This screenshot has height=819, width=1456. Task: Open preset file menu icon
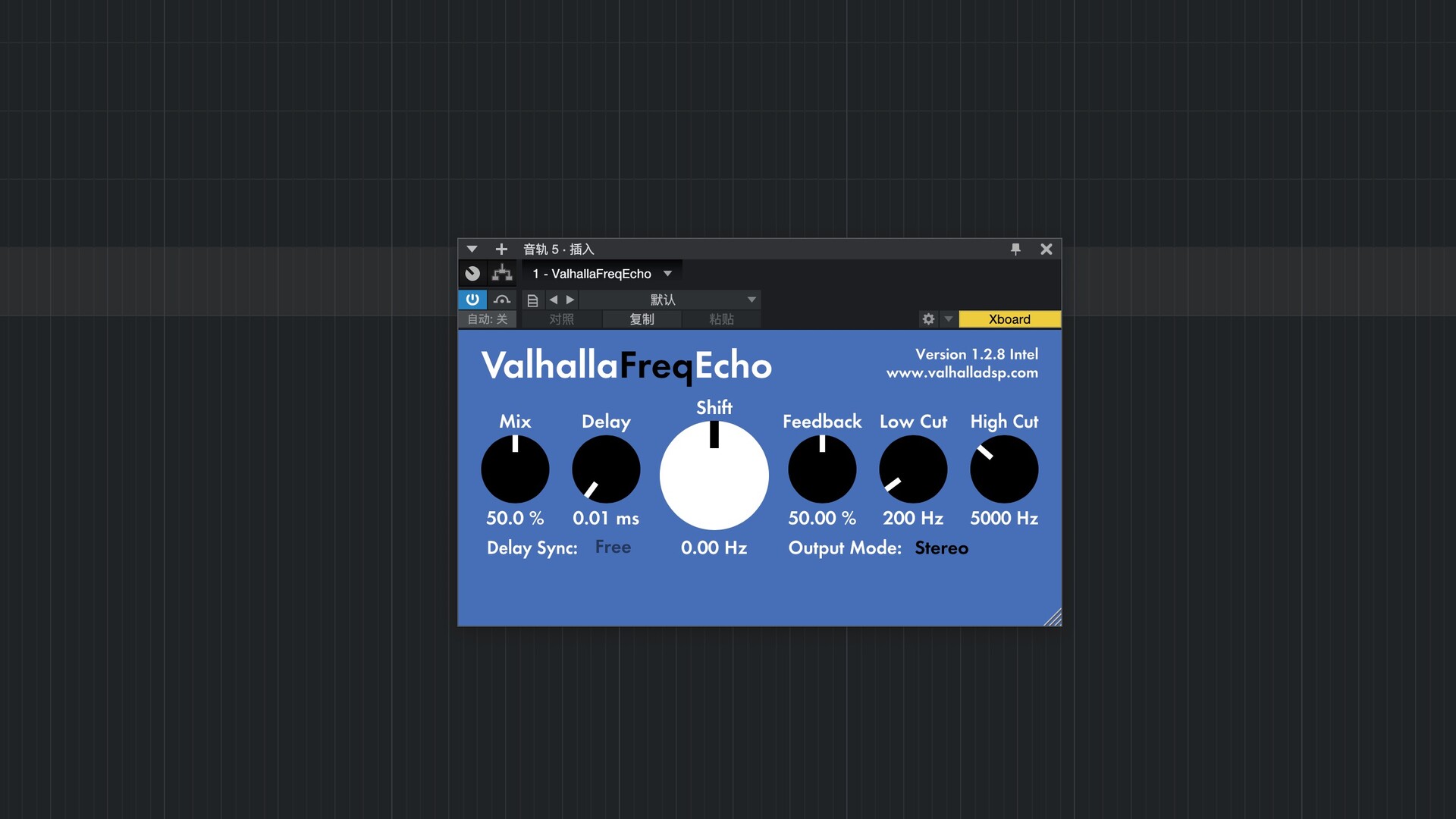point(532,300)
